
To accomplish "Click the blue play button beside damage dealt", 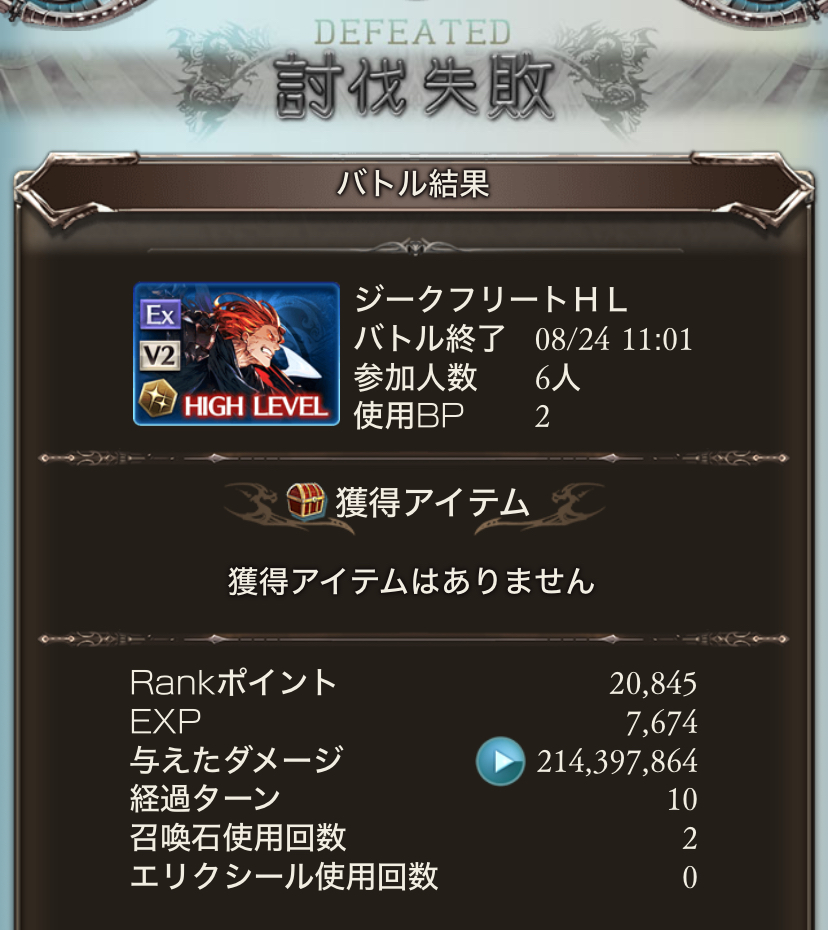I will click(500, 760).
